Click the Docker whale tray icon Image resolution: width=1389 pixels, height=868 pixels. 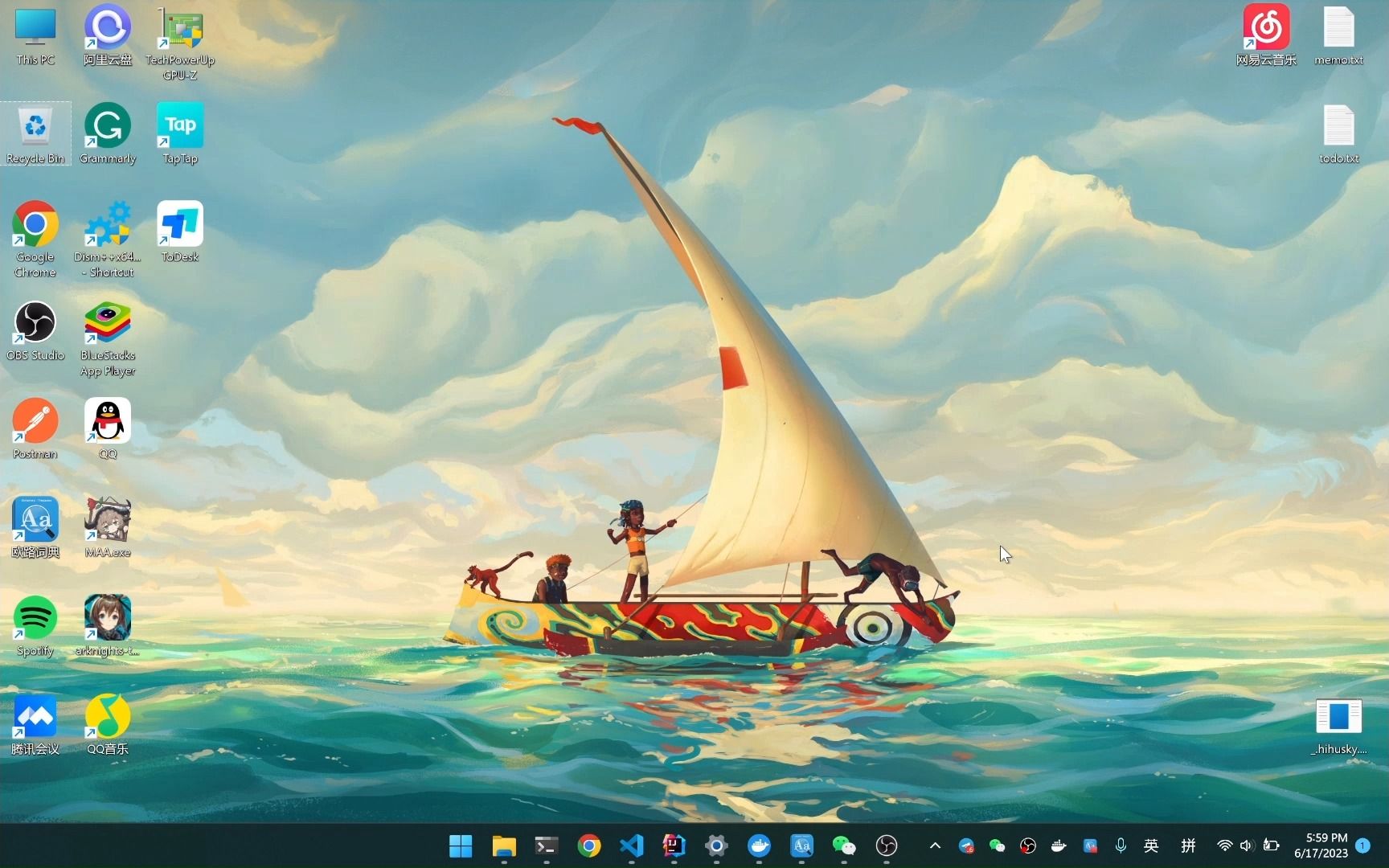point(1059,845)
